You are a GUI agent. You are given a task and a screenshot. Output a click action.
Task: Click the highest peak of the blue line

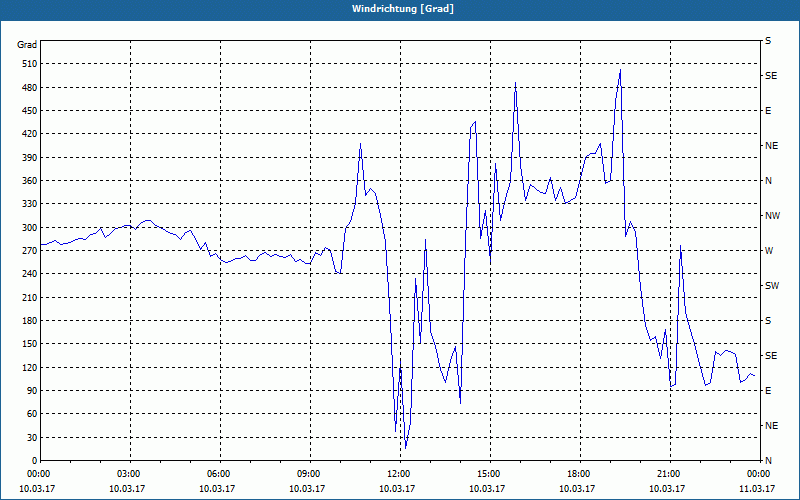click(x=620, y=69)
